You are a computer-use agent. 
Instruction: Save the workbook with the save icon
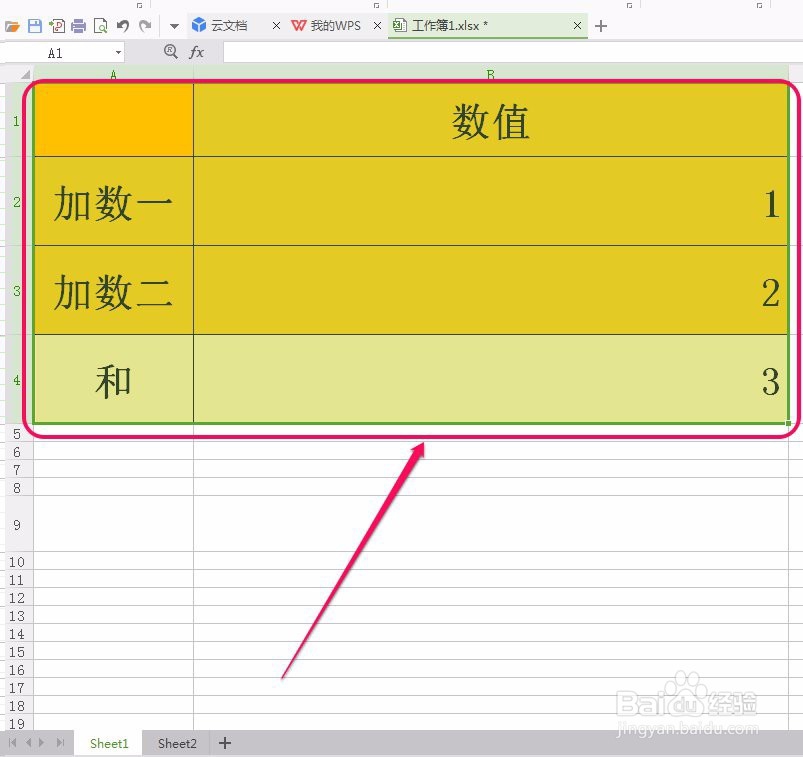click(34, 25)
